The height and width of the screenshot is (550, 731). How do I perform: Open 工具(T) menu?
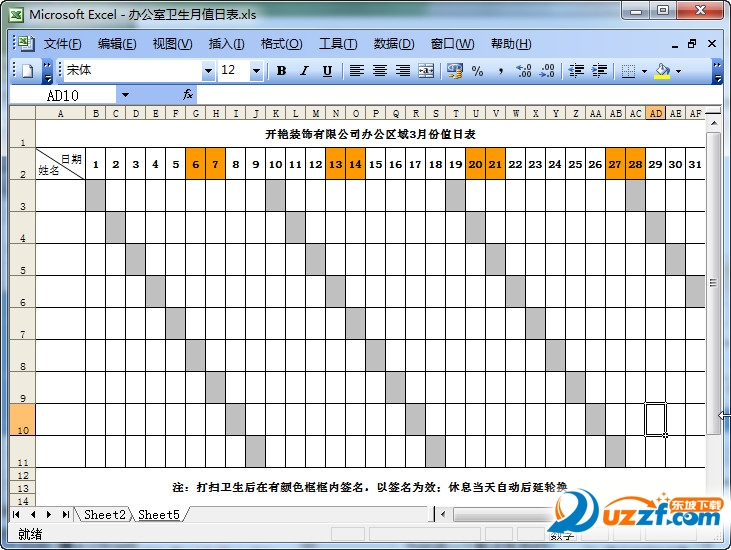338,44
